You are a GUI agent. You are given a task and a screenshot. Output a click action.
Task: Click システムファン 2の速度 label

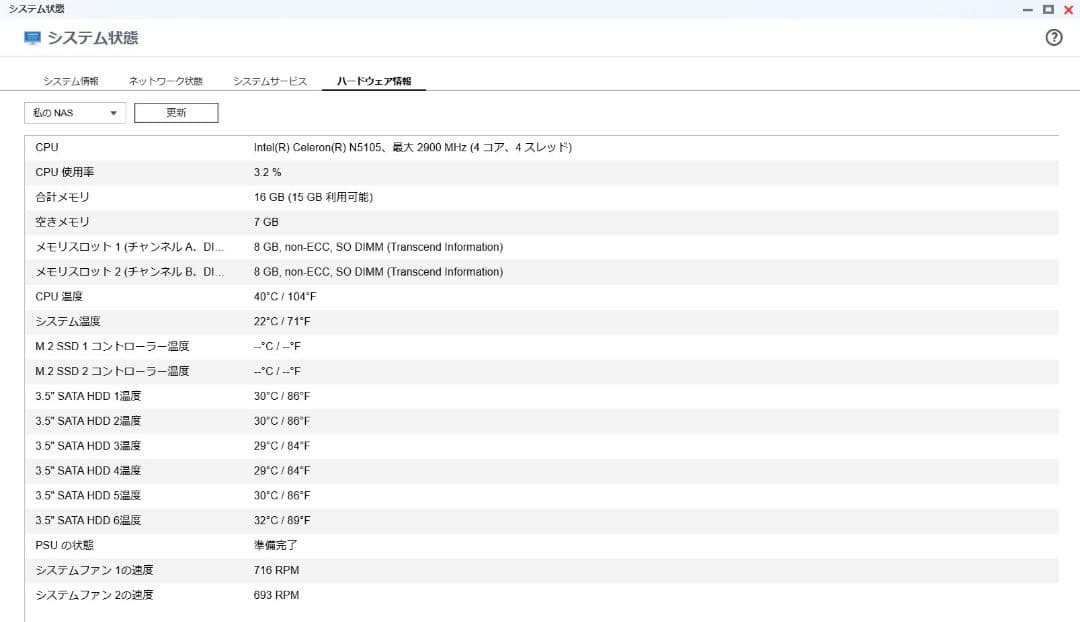click(x=94, y=594)
